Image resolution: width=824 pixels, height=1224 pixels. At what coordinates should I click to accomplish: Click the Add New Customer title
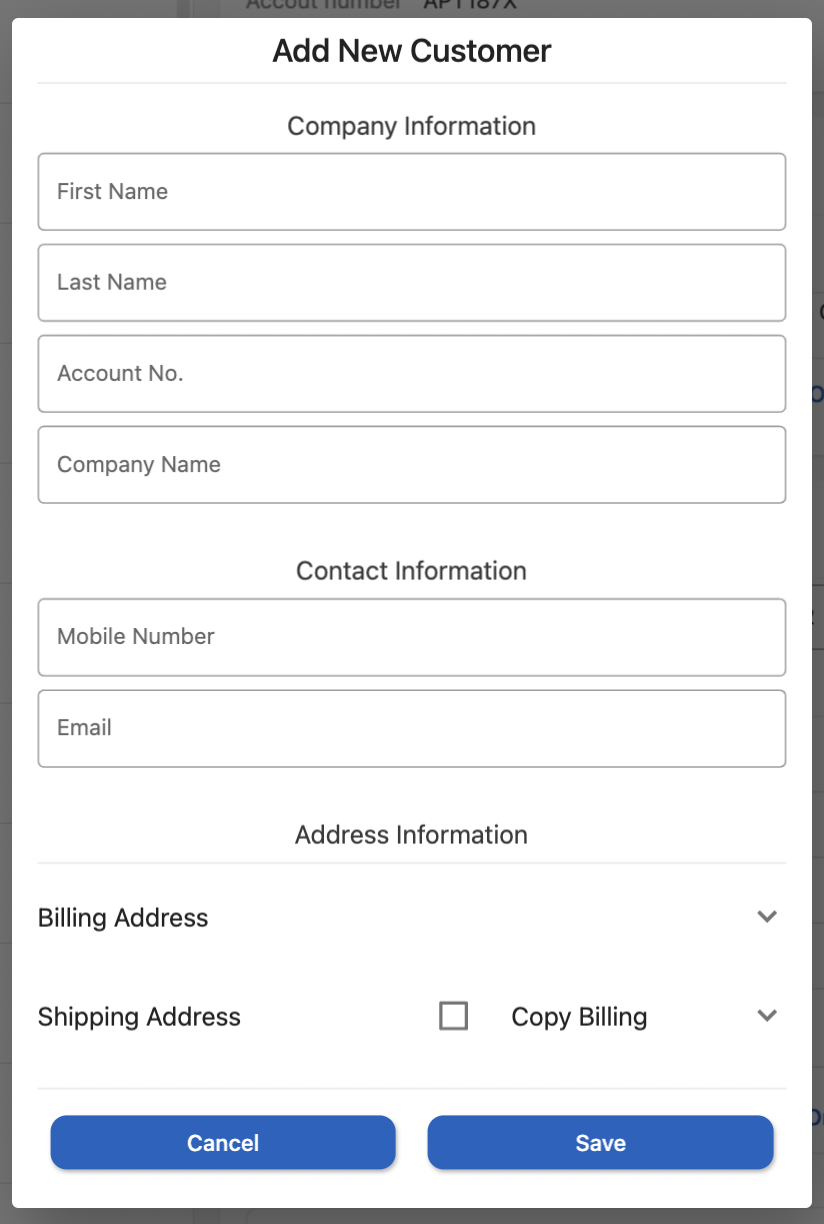tap(412, 51)
